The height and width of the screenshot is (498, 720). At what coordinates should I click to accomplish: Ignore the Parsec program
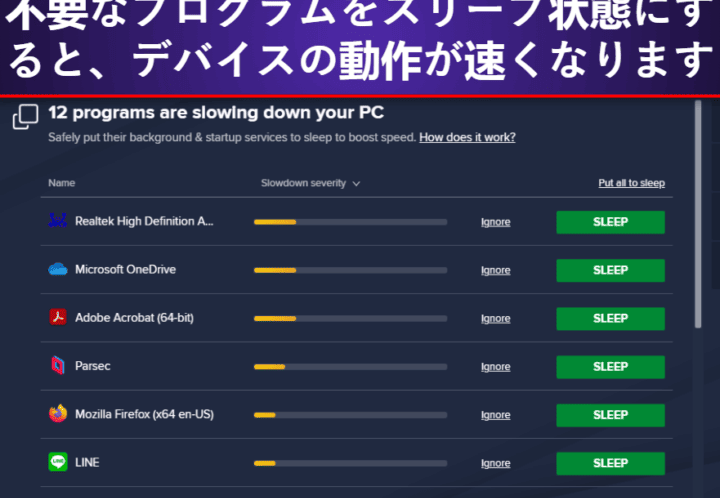point(495,367)
